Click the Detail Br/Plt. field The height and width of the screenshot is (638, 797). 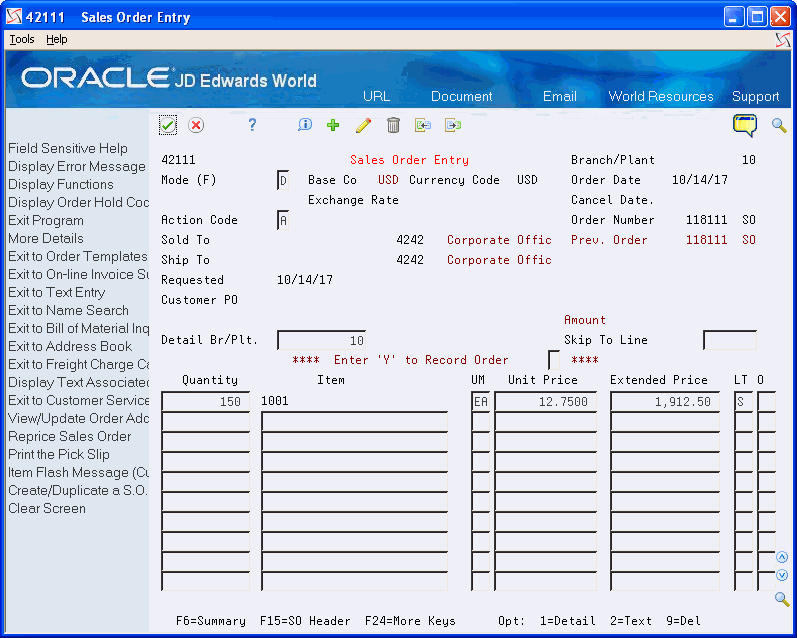321,340
